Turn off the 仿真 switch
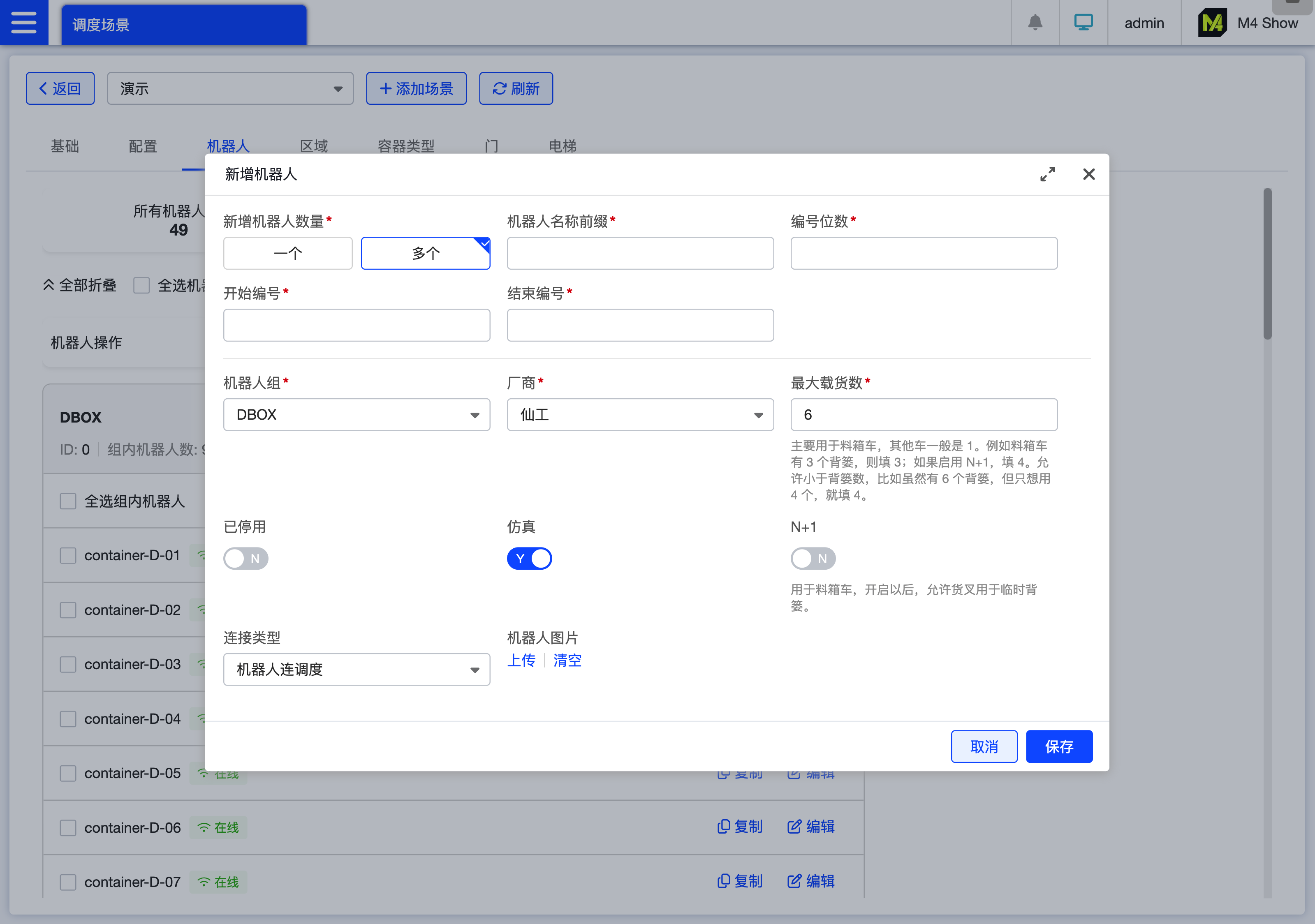 point(529,558)
